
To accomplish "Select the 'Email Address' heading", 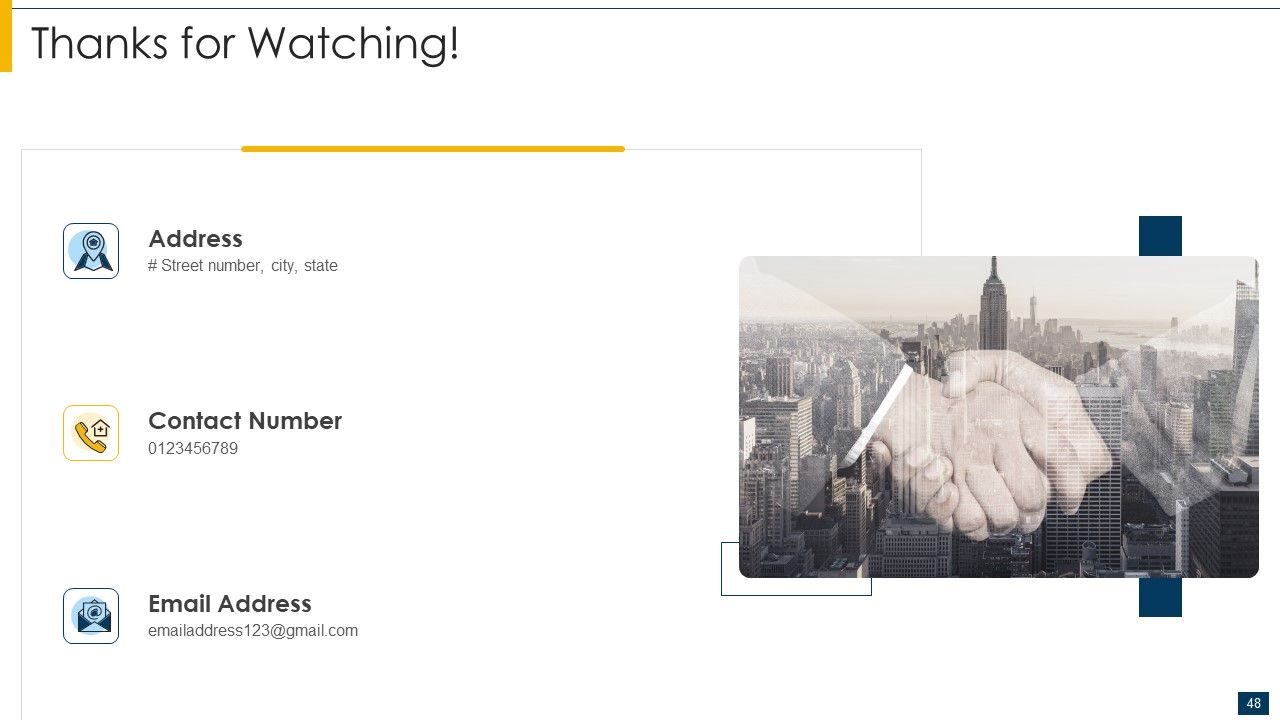I will tap(230, 604).
